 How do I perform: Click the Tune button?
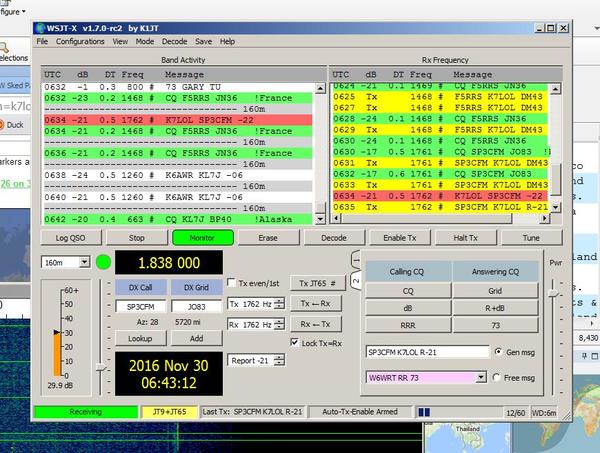tap(532, 238)
